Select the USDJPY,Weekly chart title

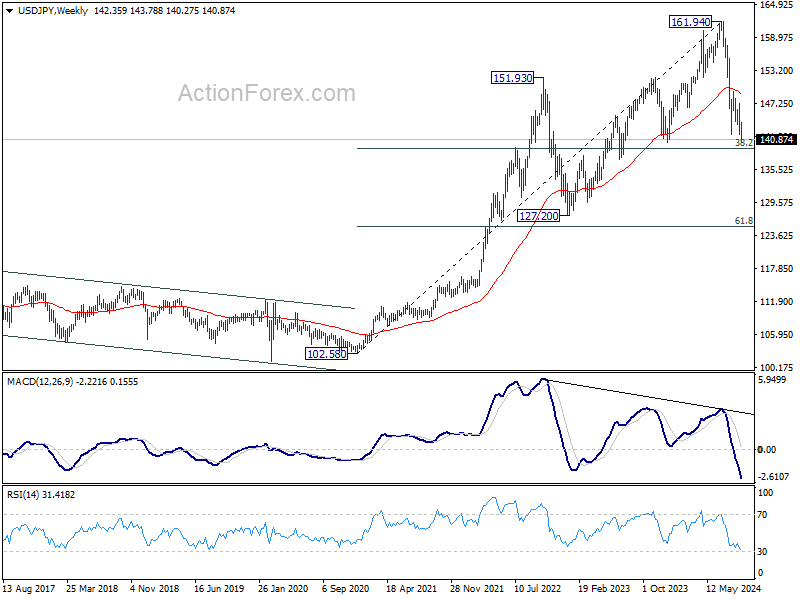[53, 11]
